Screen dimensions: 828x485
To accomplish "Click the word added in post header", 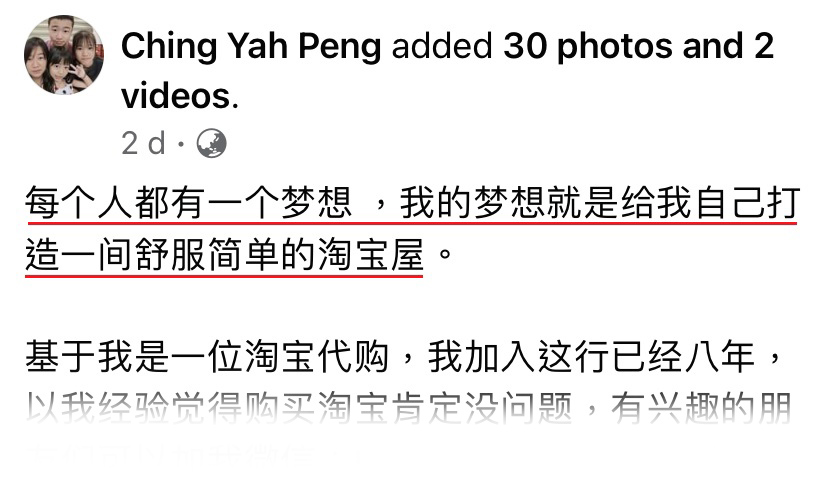I will (442, 46).
